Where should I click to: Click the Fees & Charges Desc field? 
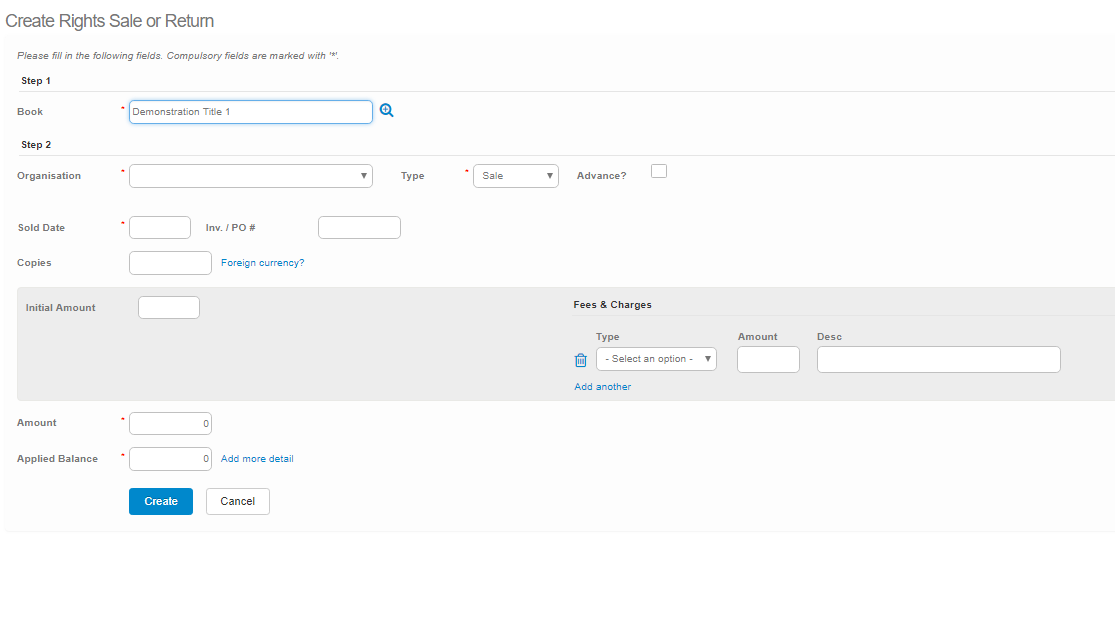tap(939, 359)
